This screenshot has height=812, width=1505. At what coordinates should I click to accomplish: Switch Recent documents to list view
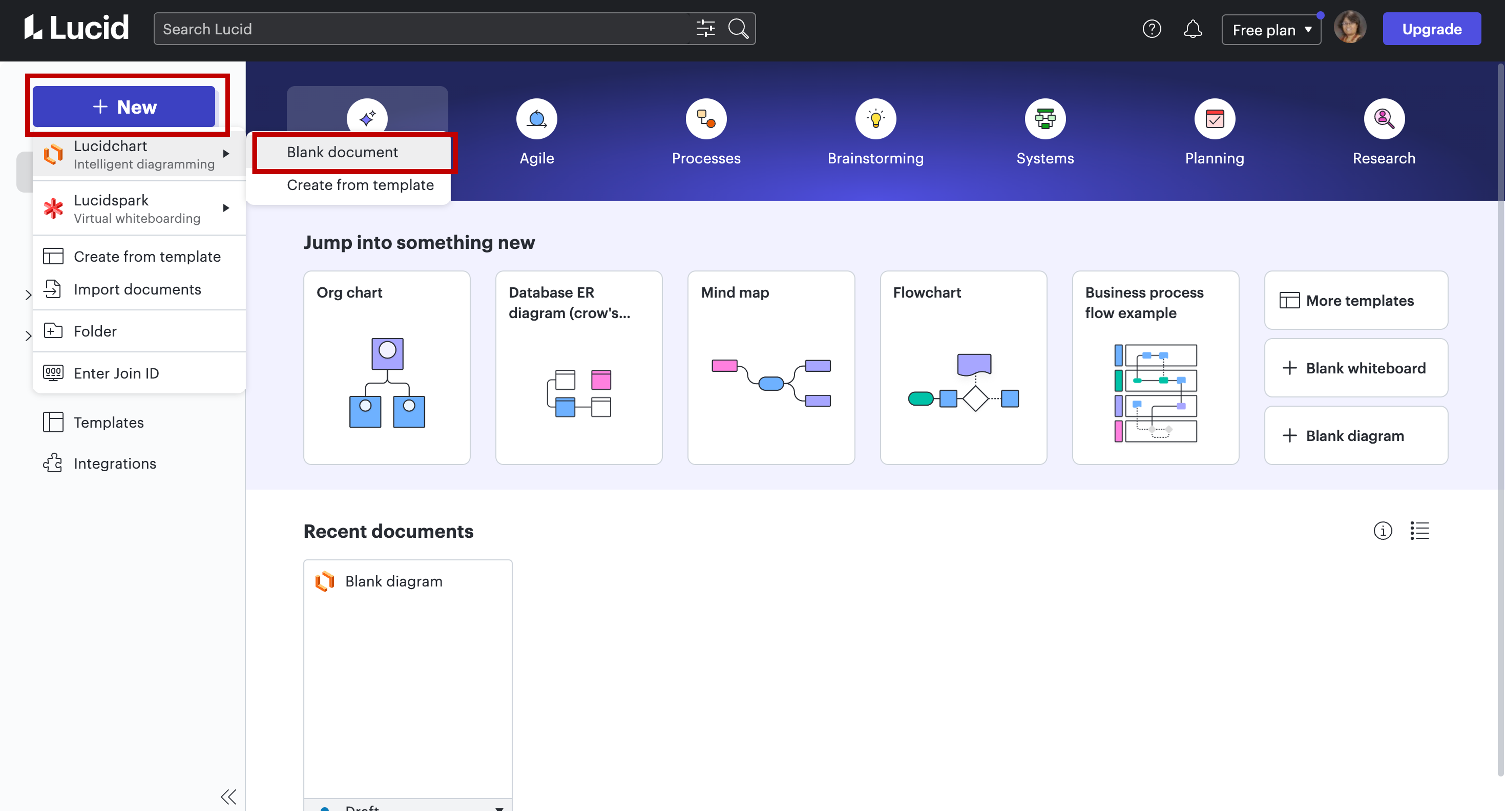click(x=1420, y=531)
